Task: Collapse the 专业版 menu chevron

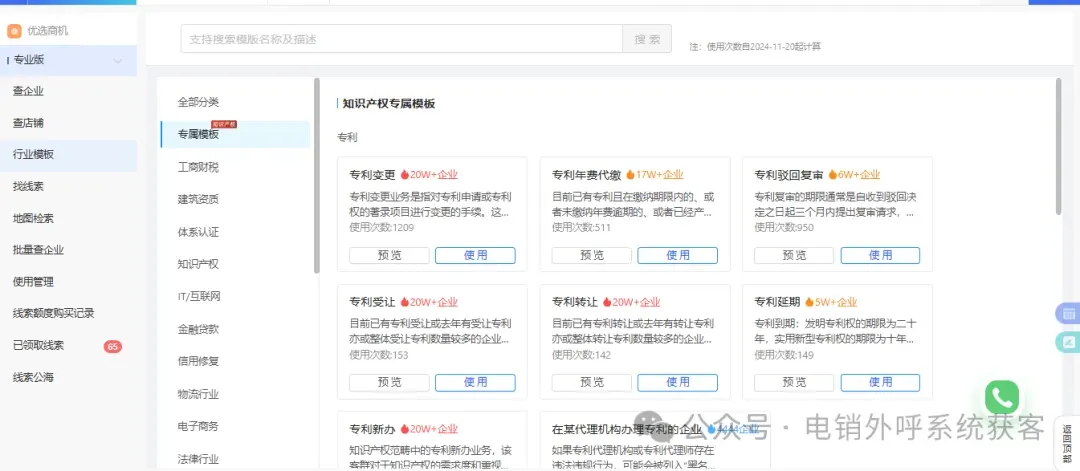Action: click(118, 61)
